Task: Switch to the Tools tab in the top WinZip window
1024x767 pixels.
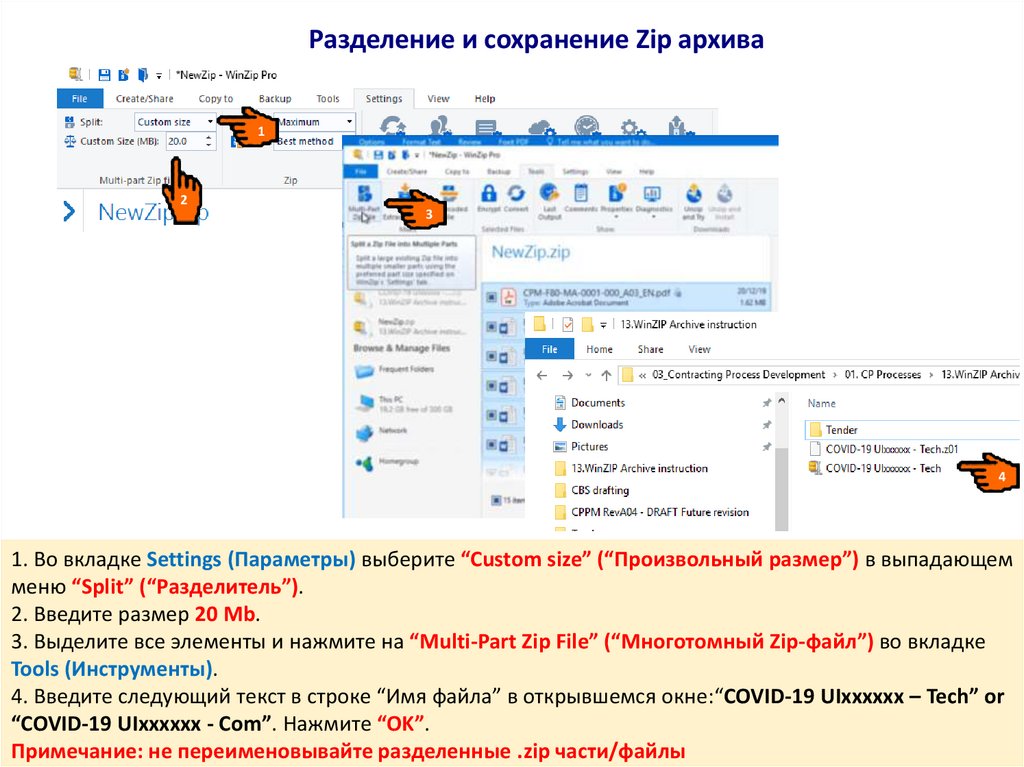Action: (328, 99)
